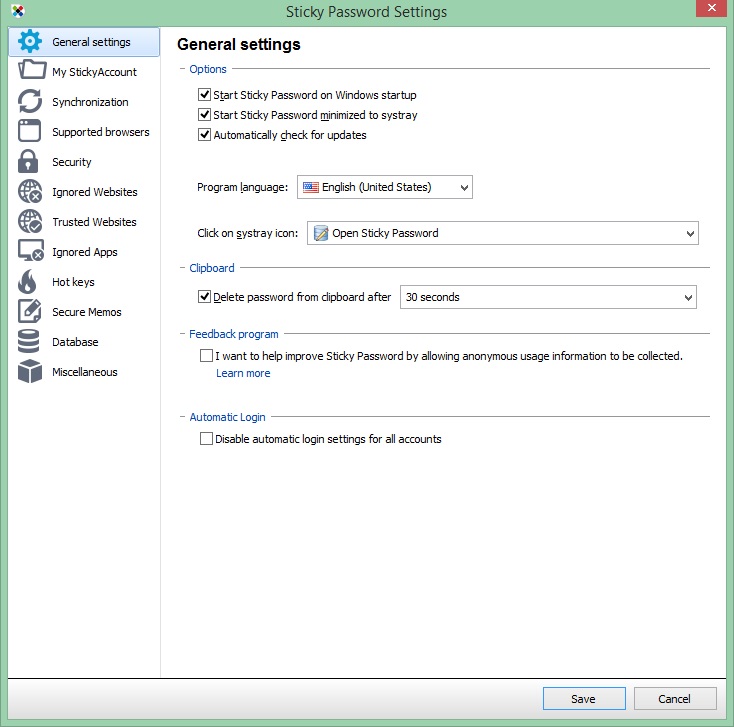Uncheck Automatically check for updates
This screenshot has width=734, height=727.
point(204,135)
